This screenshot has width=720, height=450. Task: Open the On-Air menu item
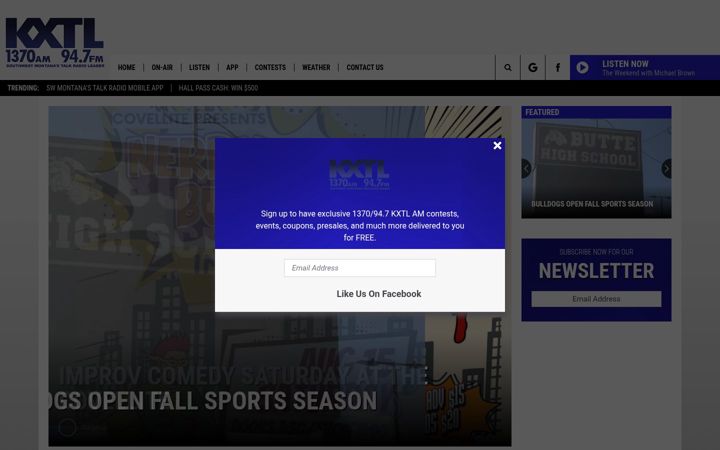tap(162, 68)
